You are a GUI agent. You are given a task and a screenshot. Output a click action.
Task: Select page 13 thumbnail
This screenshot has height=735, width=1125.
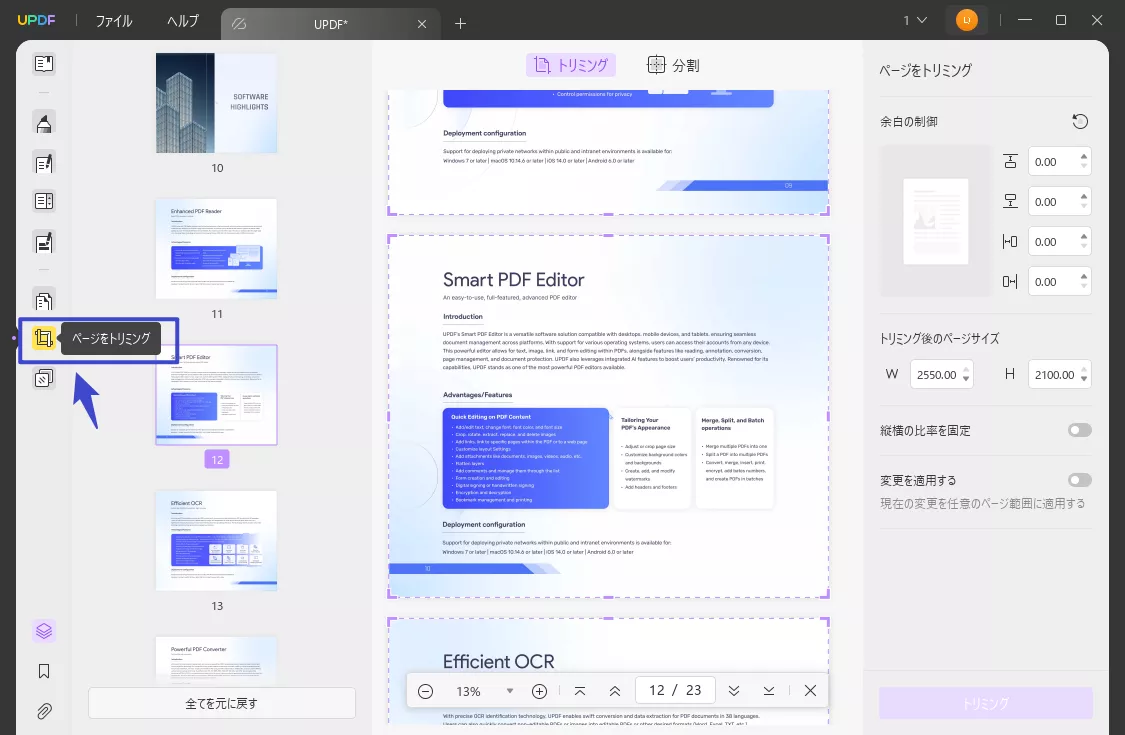pyautogui.click(x=217, y=540)
